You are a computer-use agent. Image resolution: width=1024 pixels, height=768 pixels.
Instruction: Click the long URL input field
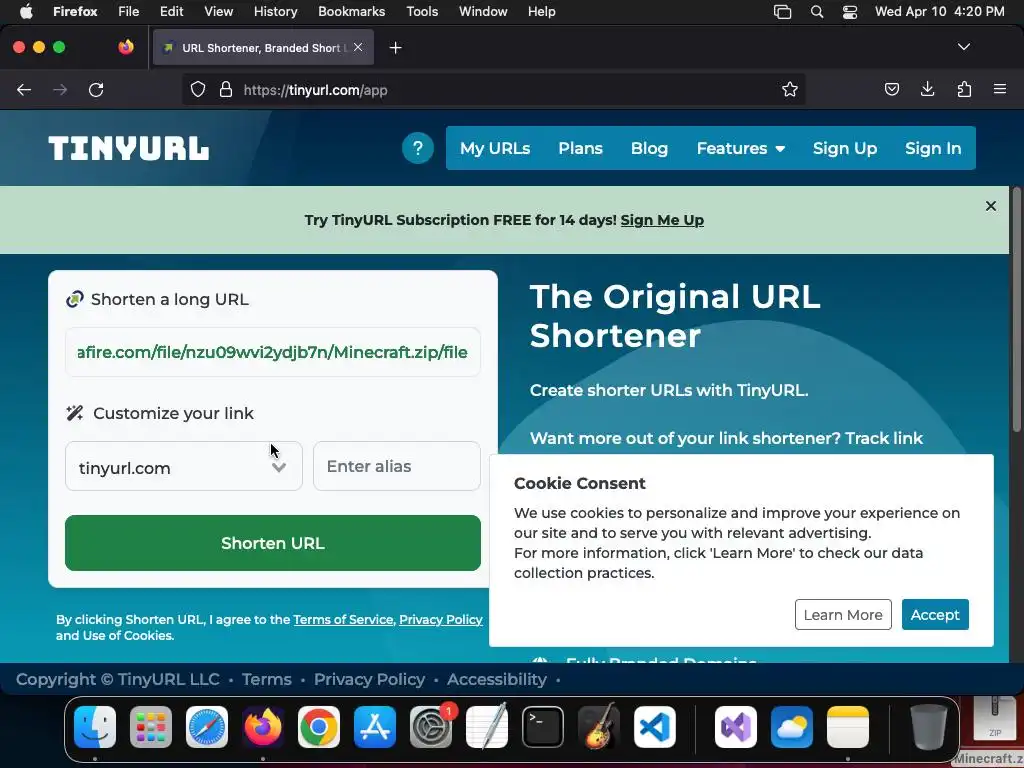[273, 352]
